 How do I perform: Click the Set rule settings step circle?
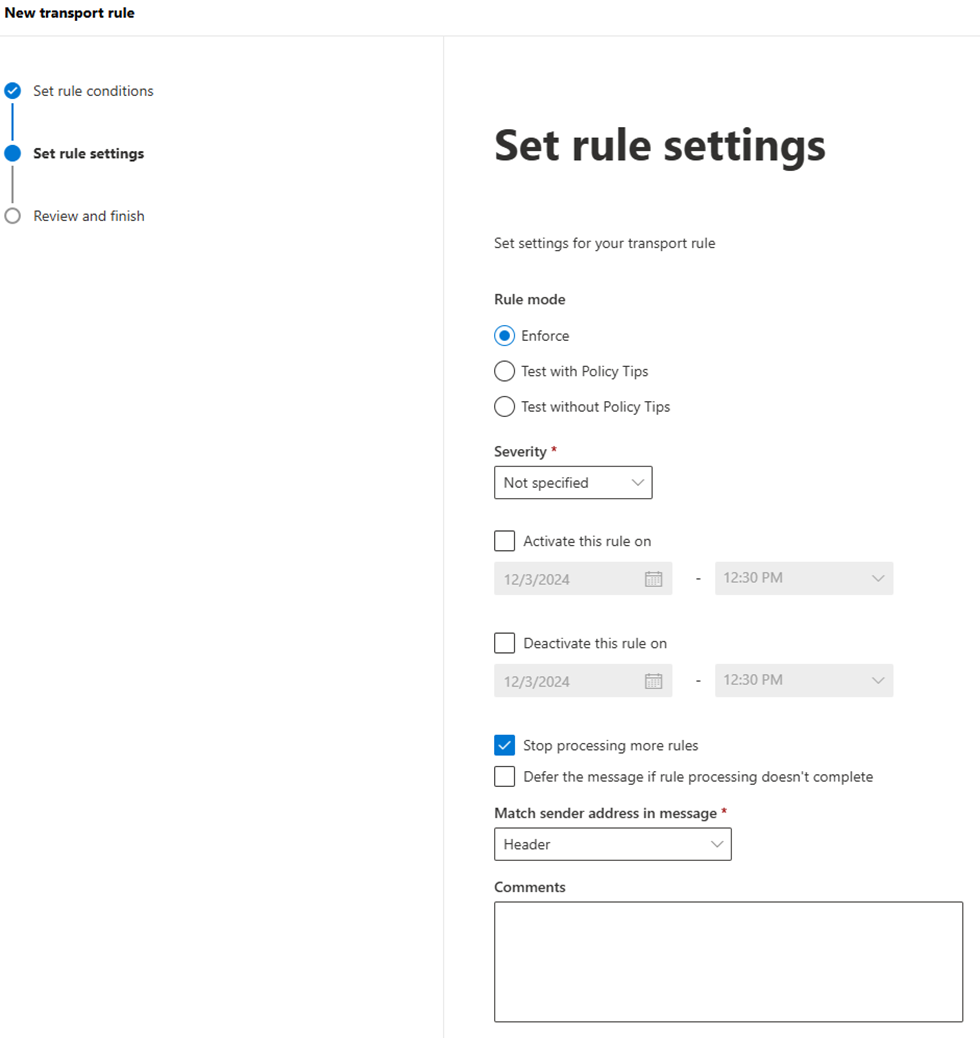coord(12,153)
